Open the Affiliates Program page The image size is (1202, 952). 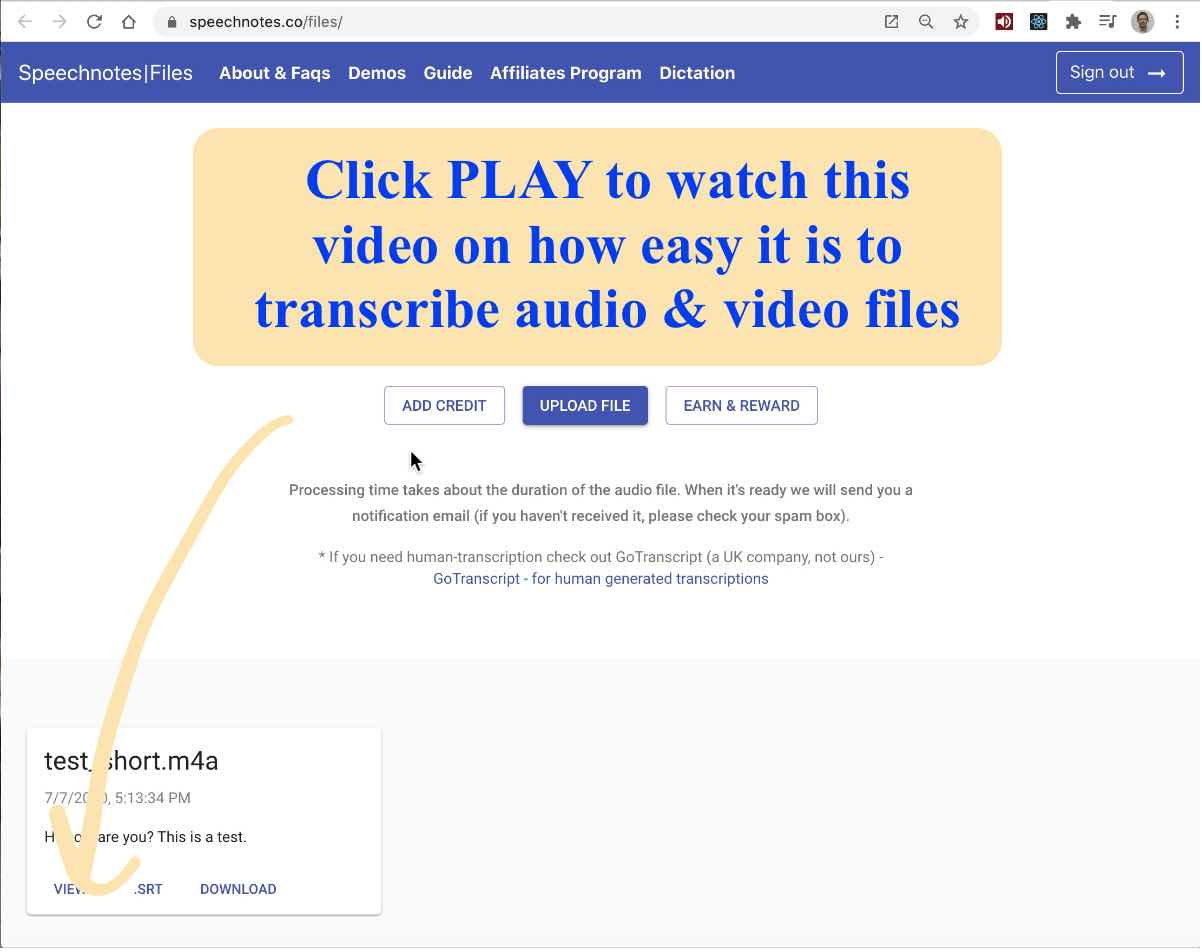(x=566, y=73)
